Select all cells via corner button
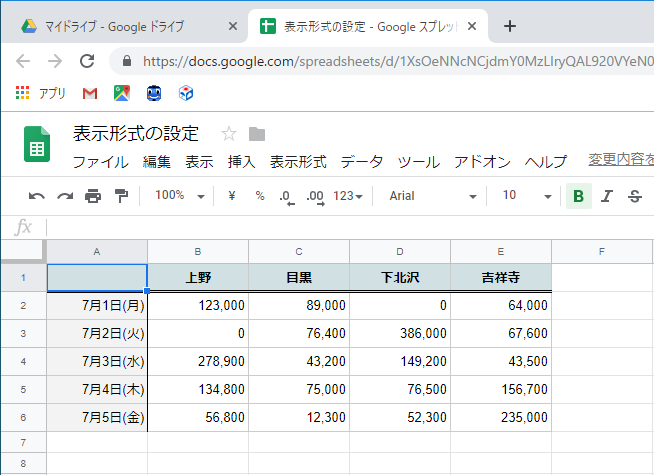 tap(23, 251)
